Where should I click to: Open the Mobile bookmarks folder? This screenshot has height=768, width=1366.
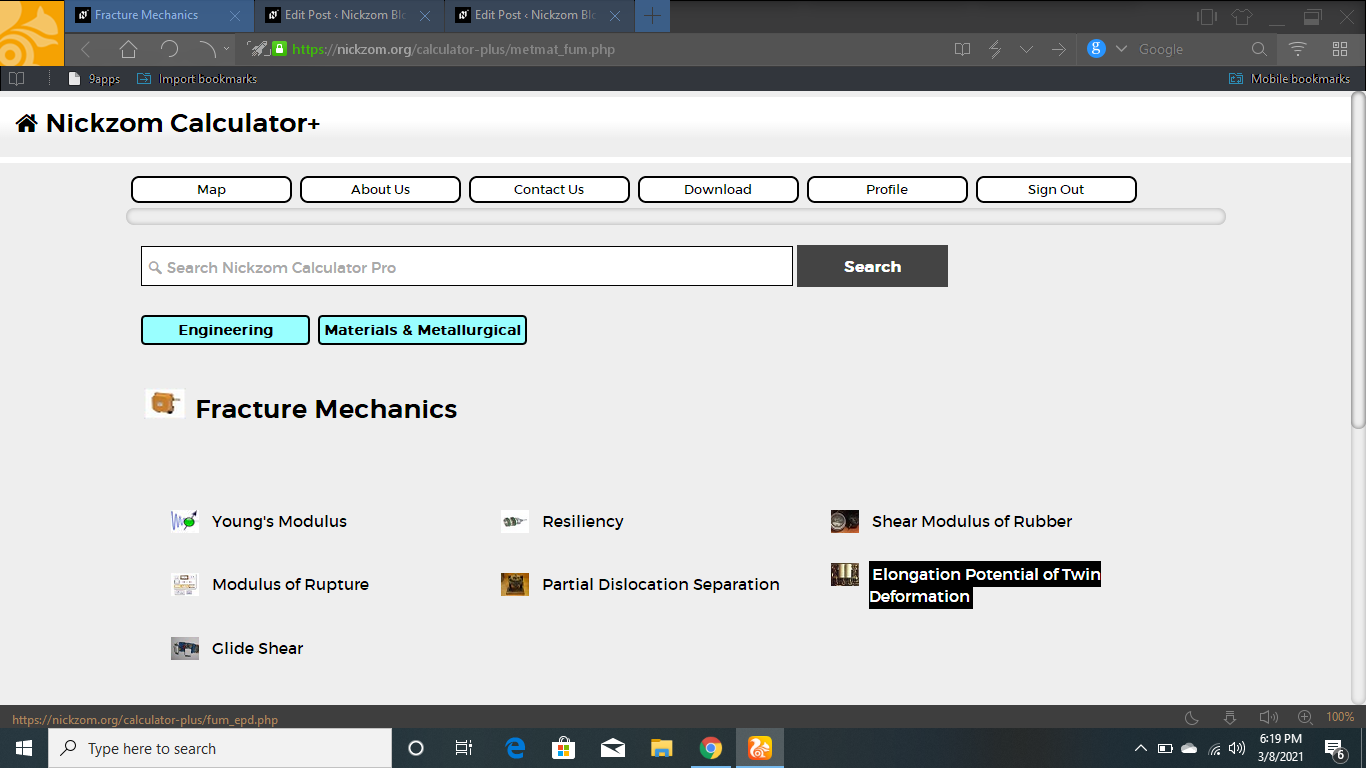click(1290, 79)
